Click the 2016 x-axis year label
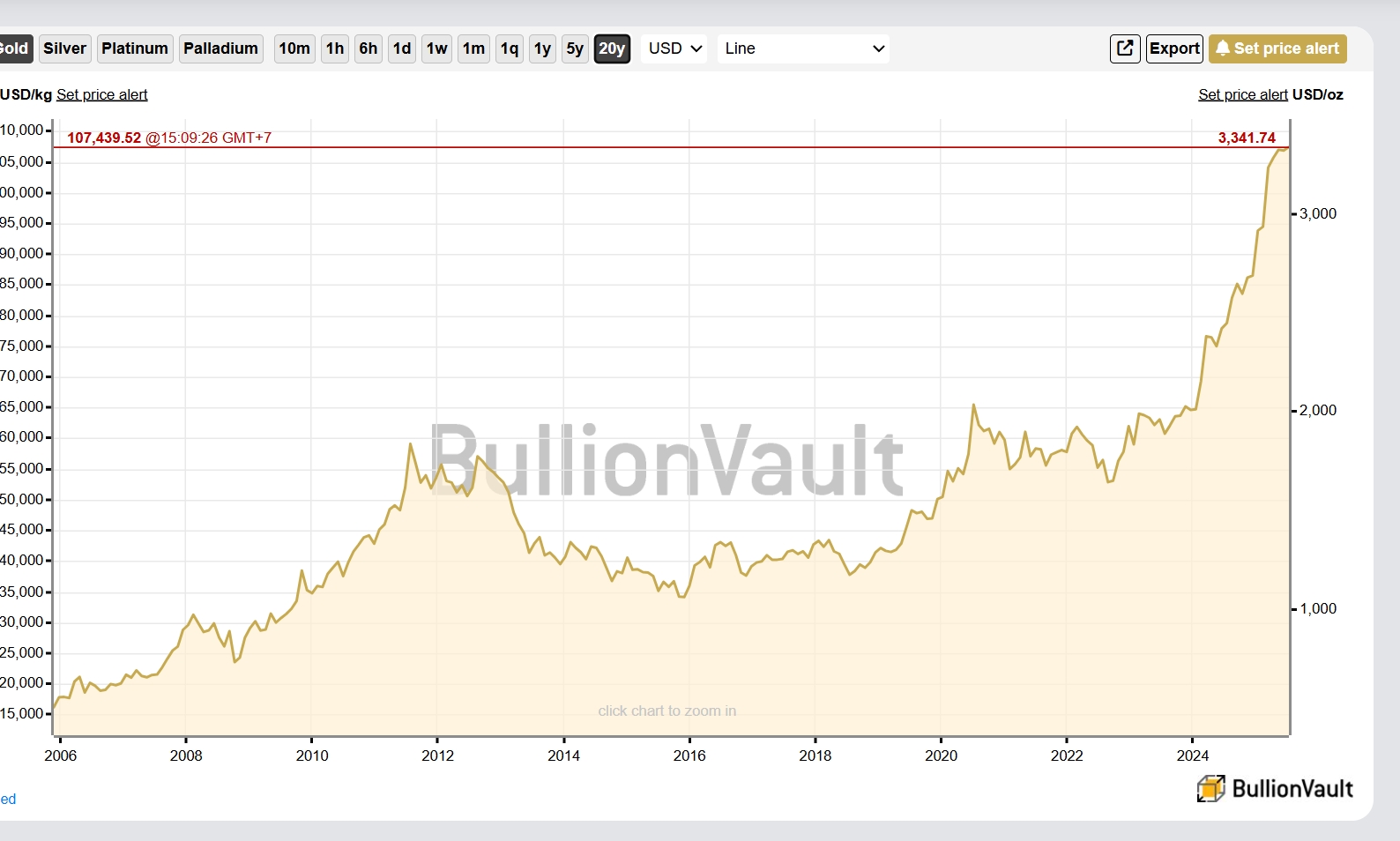 689,755
